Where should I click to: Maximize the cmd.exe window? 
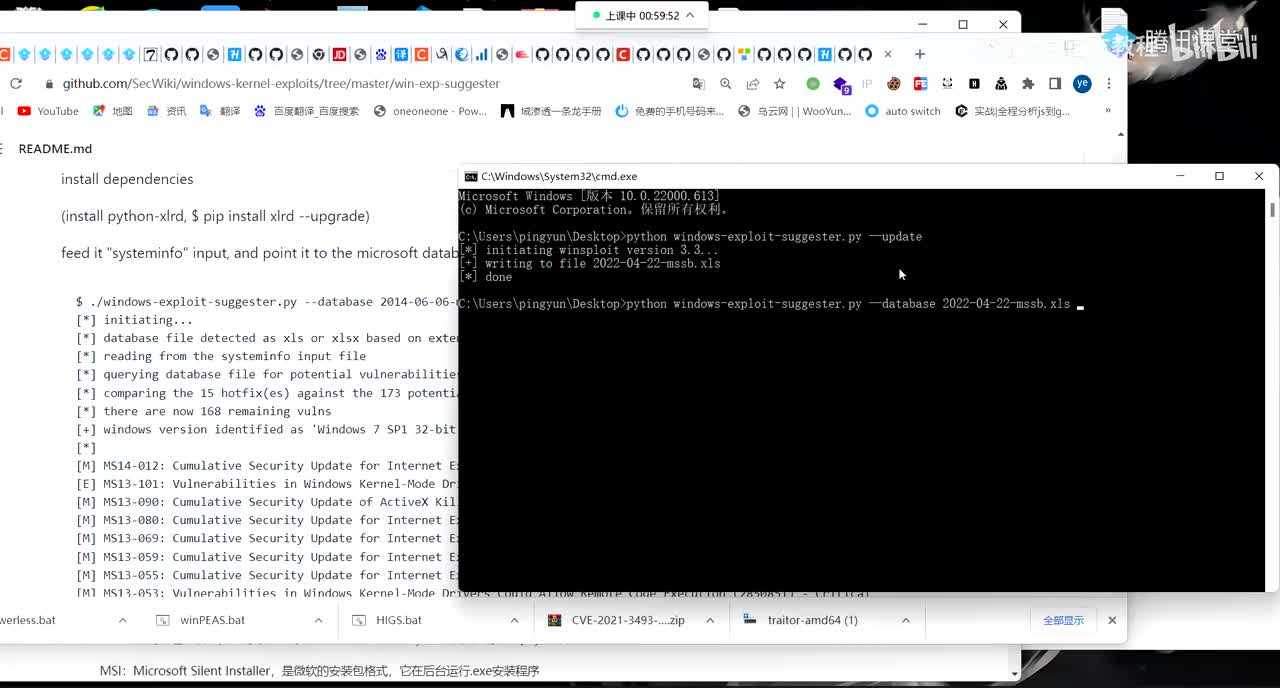tap(1219, 176)
